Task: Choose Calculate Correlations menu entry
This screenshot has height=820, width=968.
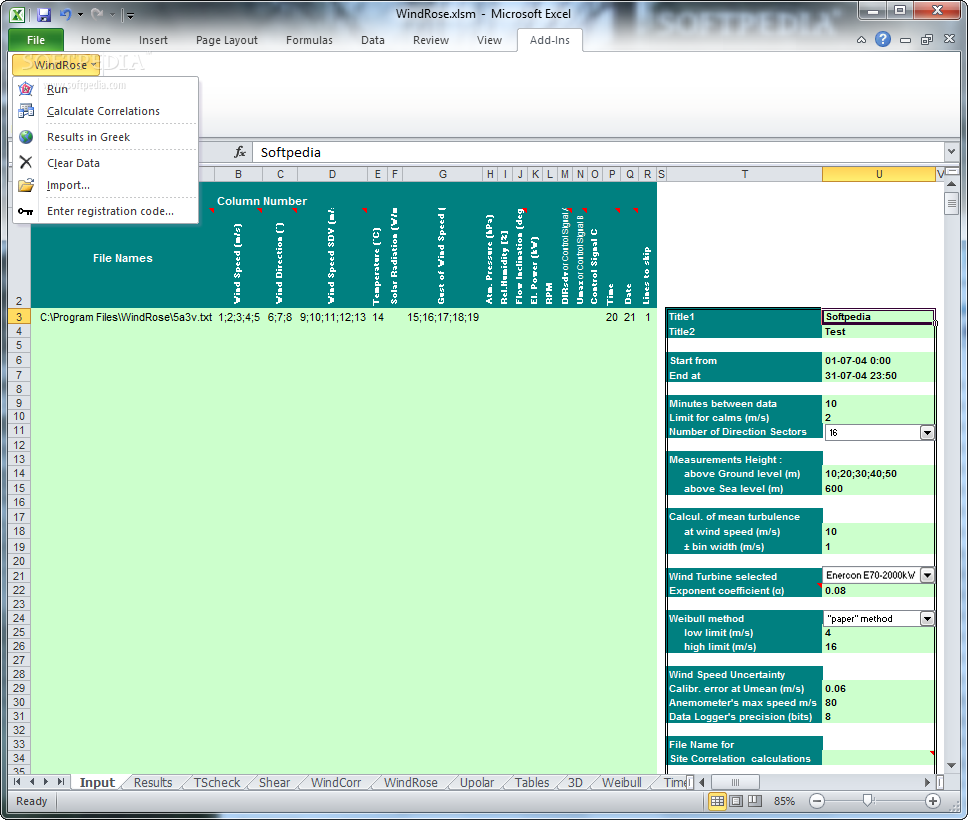Action: (105, 111)
